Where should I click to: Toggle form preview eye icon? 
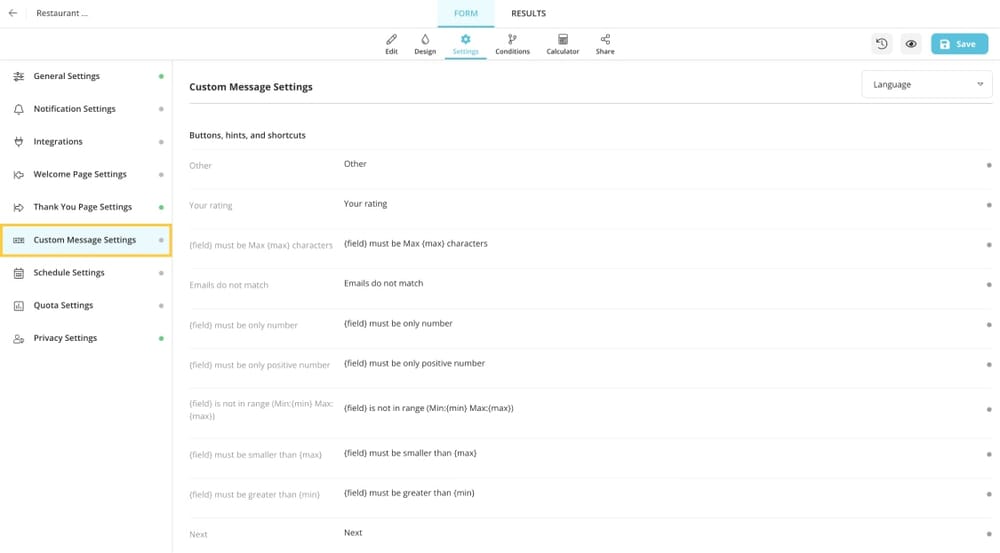(x=911, y=44)
